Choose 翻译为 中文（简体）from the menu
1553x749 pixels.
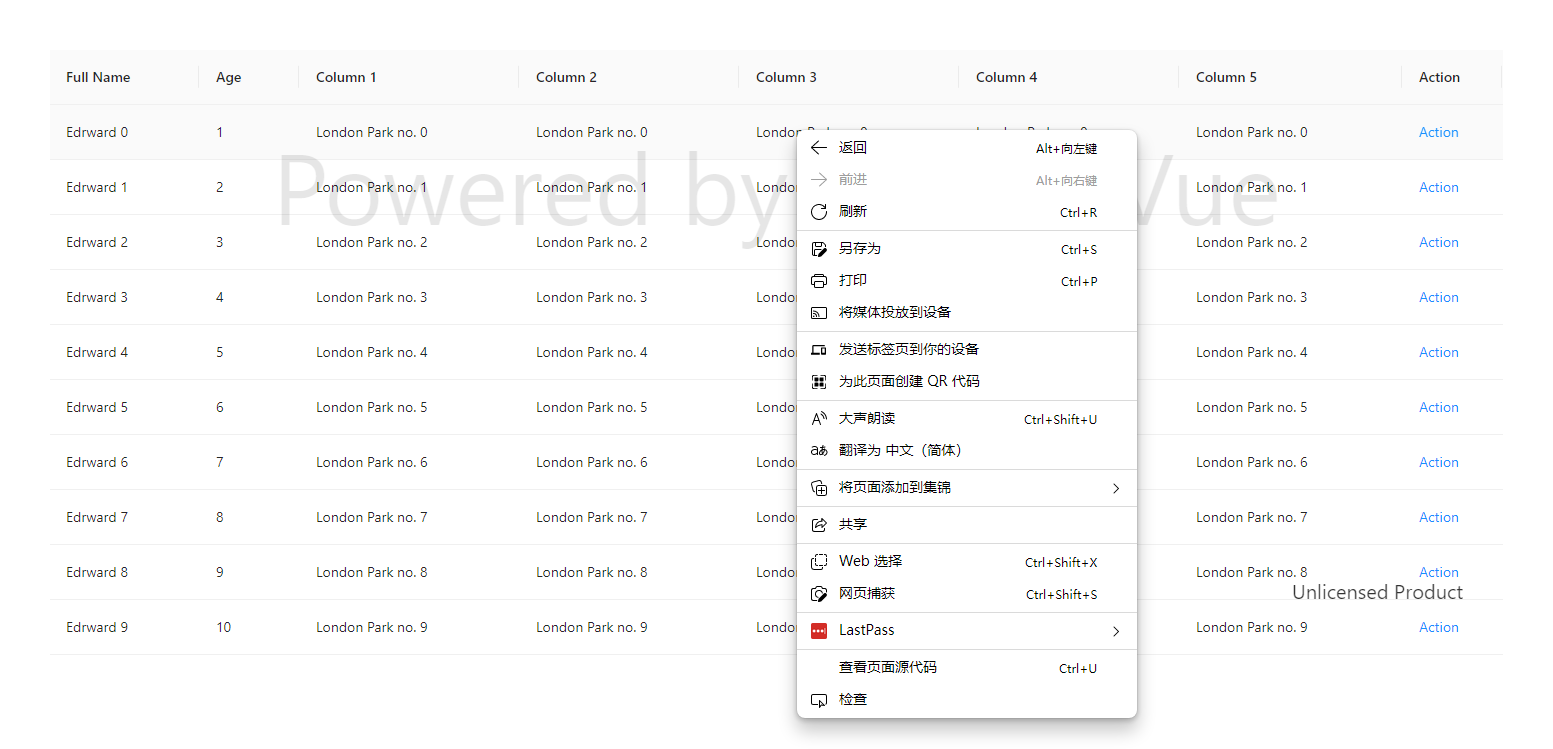click(900, 450)
